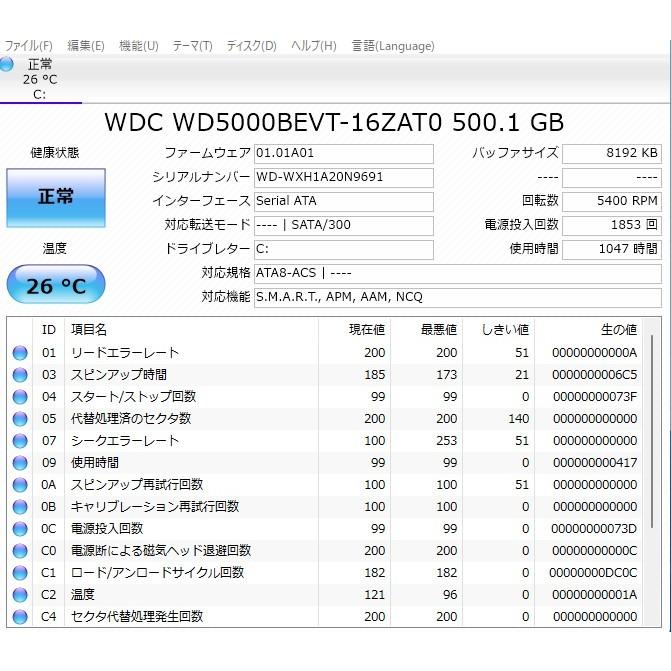This screenshot has width=671, height=671.
Task: Click the status circle for 代替処理済のセクタ数 row
Action: 20,419
